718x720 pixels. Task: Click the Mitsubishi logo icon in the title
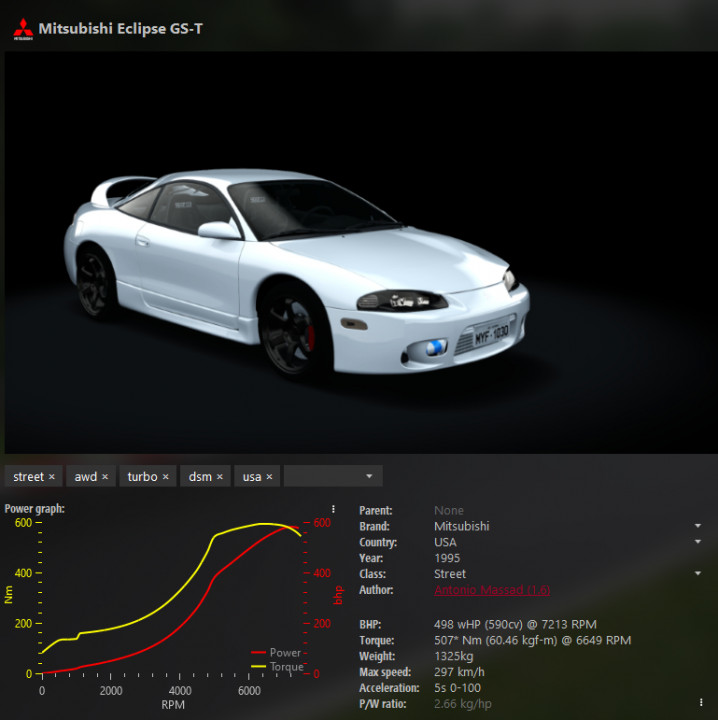click(23, 29)
